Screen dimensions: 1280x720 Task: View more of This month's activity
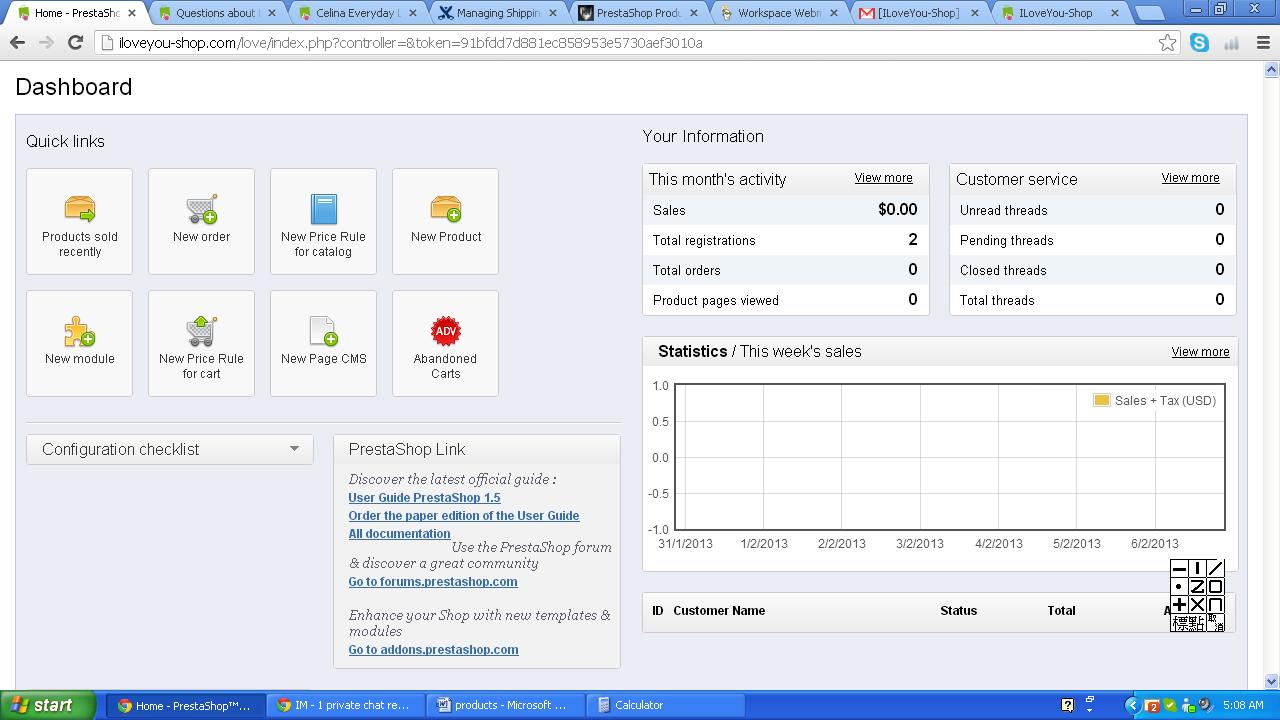tap(883, 178)
